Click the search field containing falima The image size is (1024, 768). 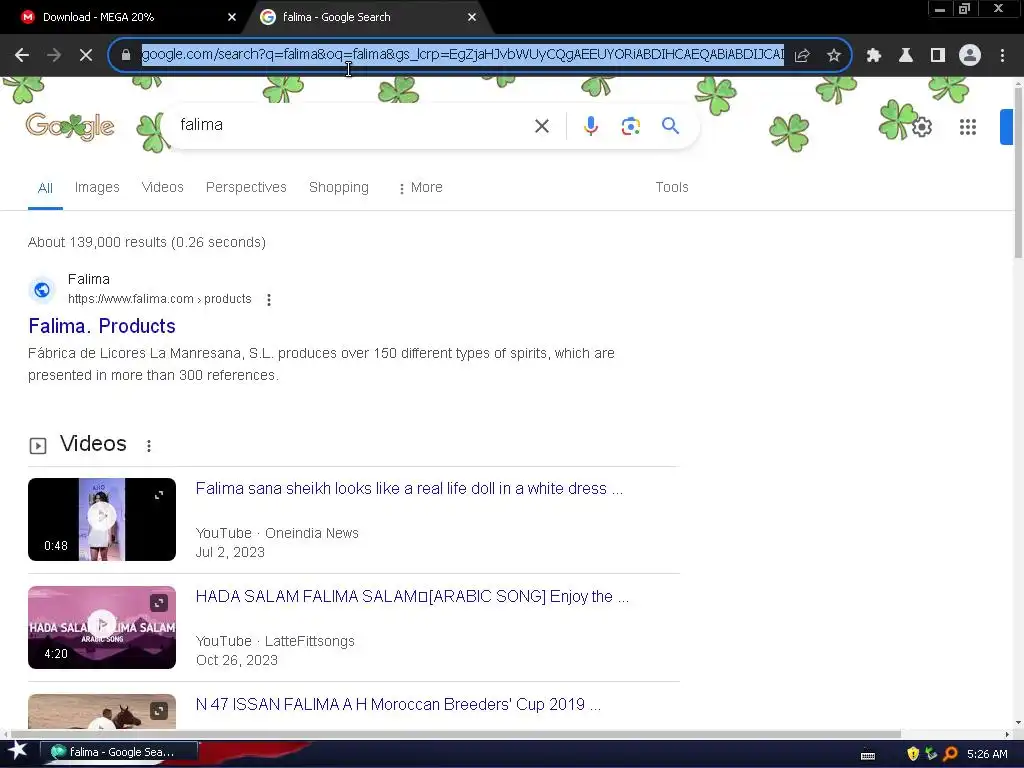pos(353,125)
